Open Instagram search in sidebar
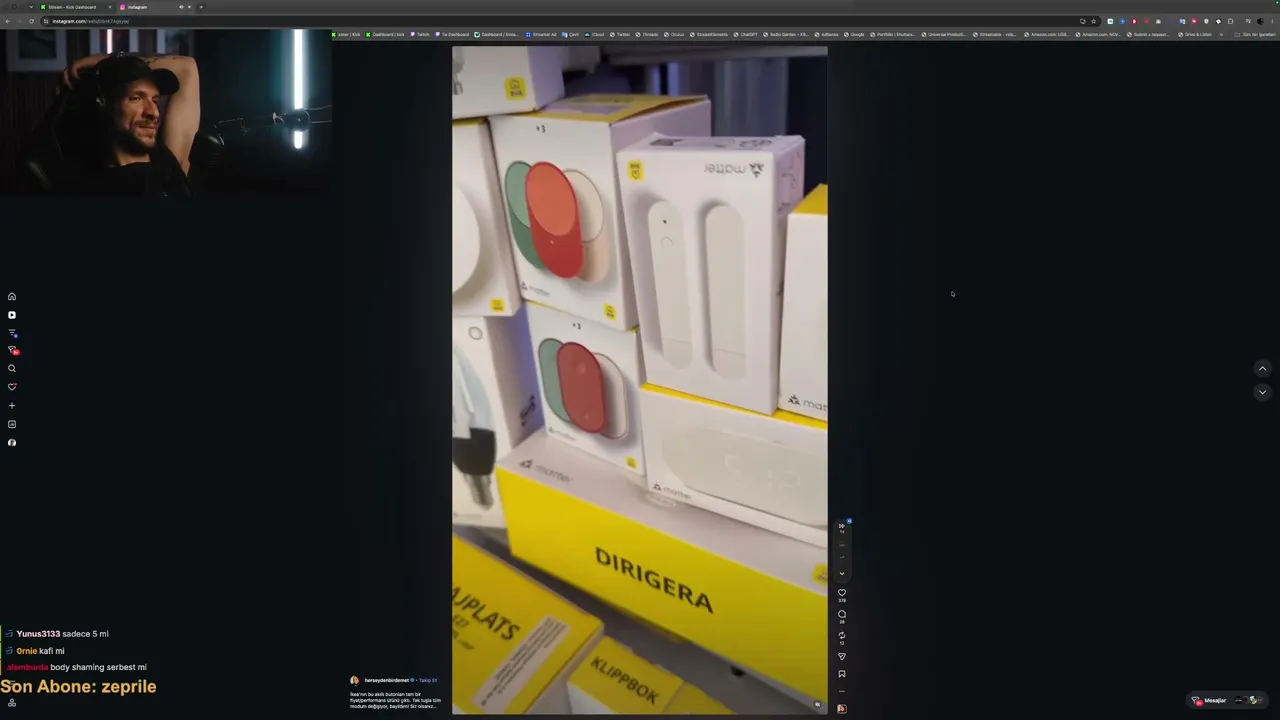The image size is (1280, 720). (12, 368)
